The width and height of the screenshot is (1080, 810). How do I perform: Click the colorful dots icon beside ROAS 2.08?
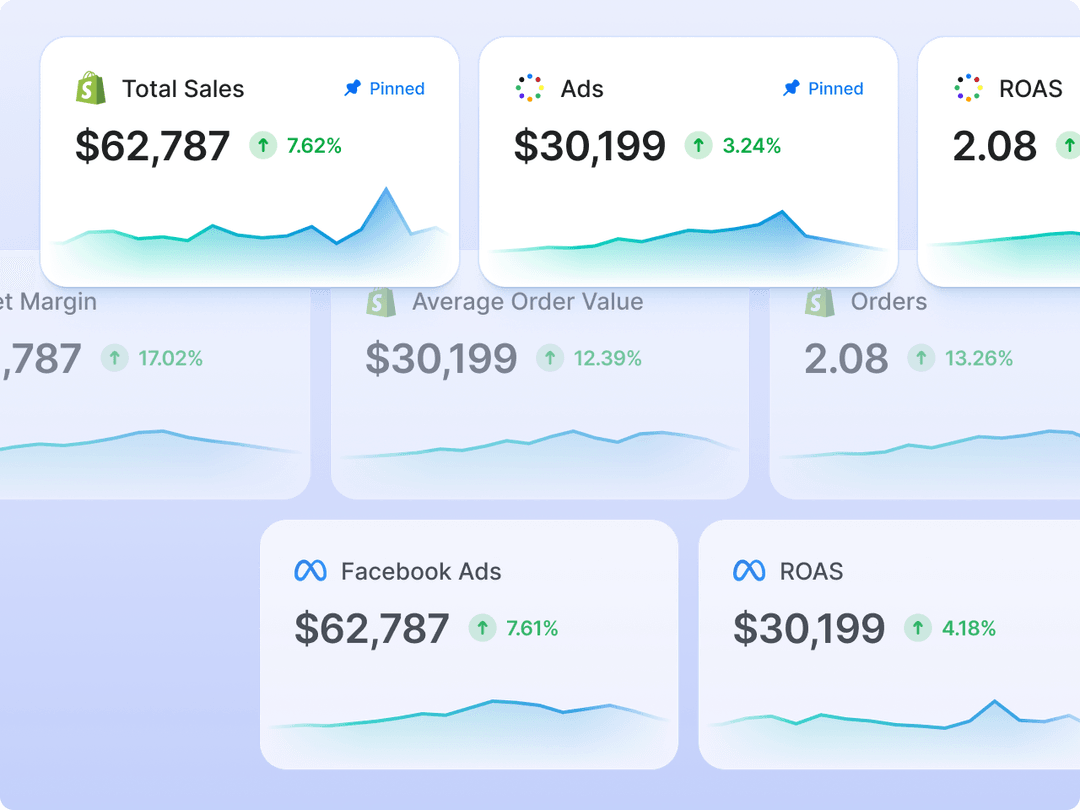(968, 88)
